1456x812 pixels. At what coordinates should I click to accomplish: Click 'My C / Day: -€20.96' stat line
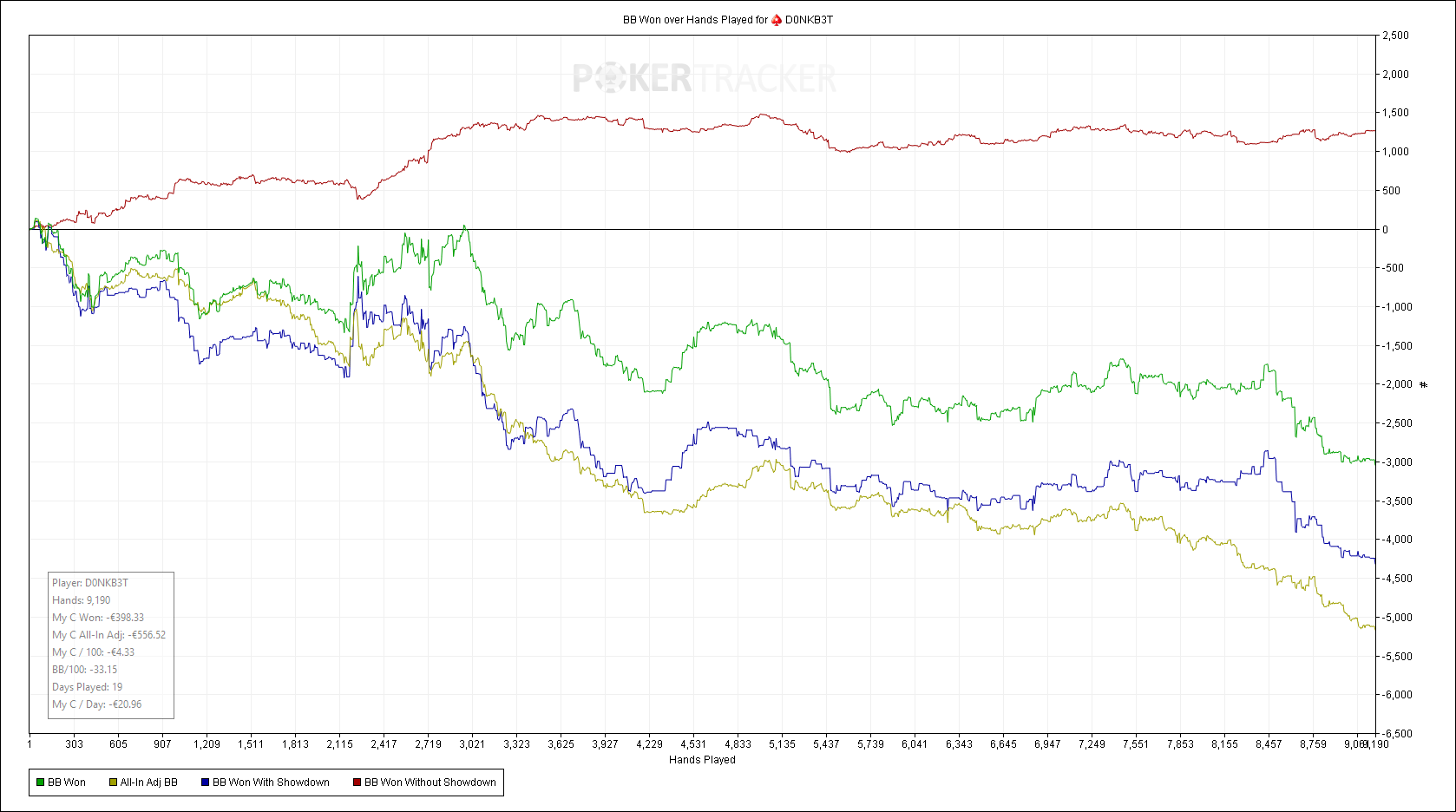coord(97,704)
